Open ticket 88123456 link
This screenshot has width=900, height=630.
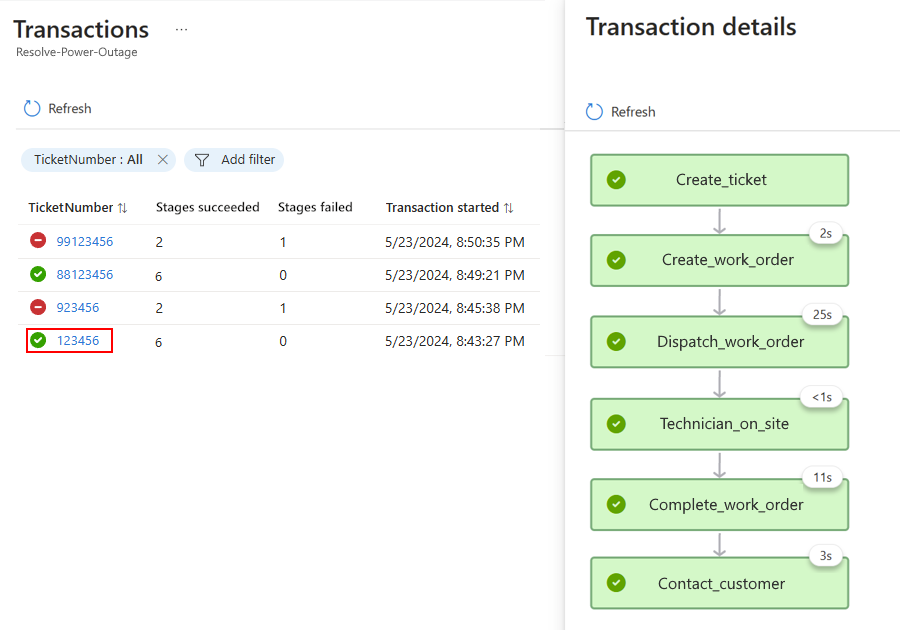click(84, 274)
